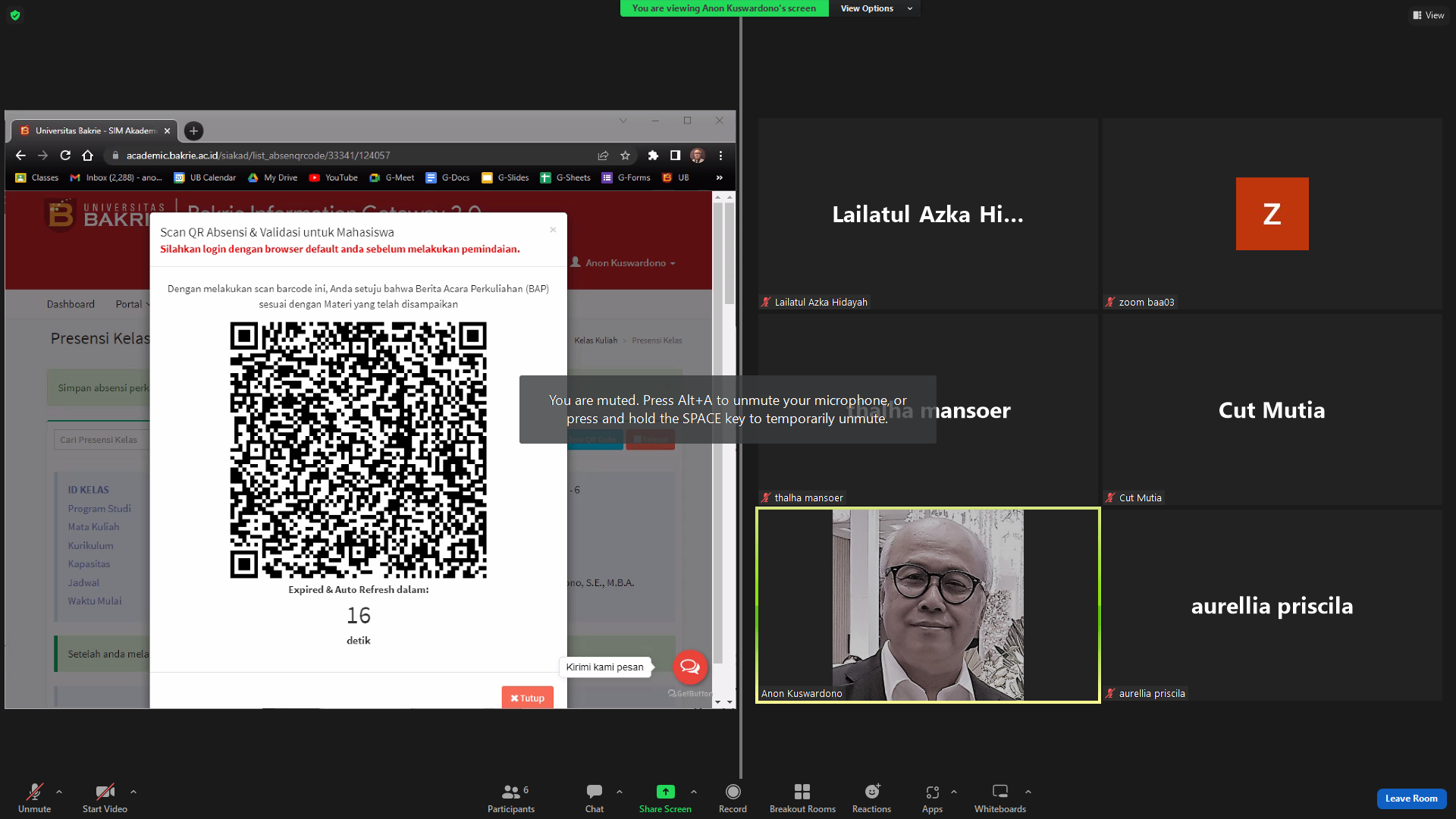Viewport: 1456px width, 819px height.
Task: Close the Universitas Bakrie tab
Action: click(x=168, y=131)
